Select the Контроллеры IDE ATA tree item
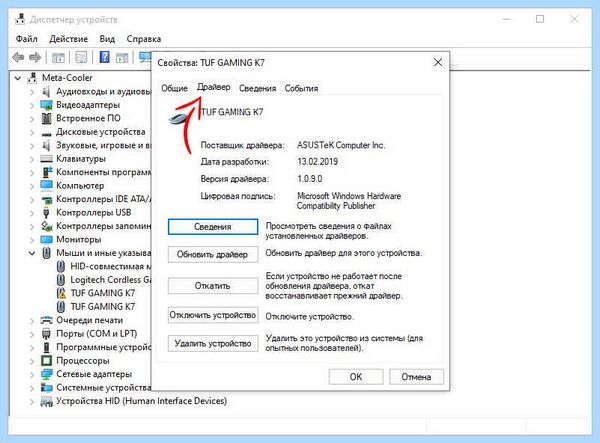The image size is (600, 443). click(104, 199)
